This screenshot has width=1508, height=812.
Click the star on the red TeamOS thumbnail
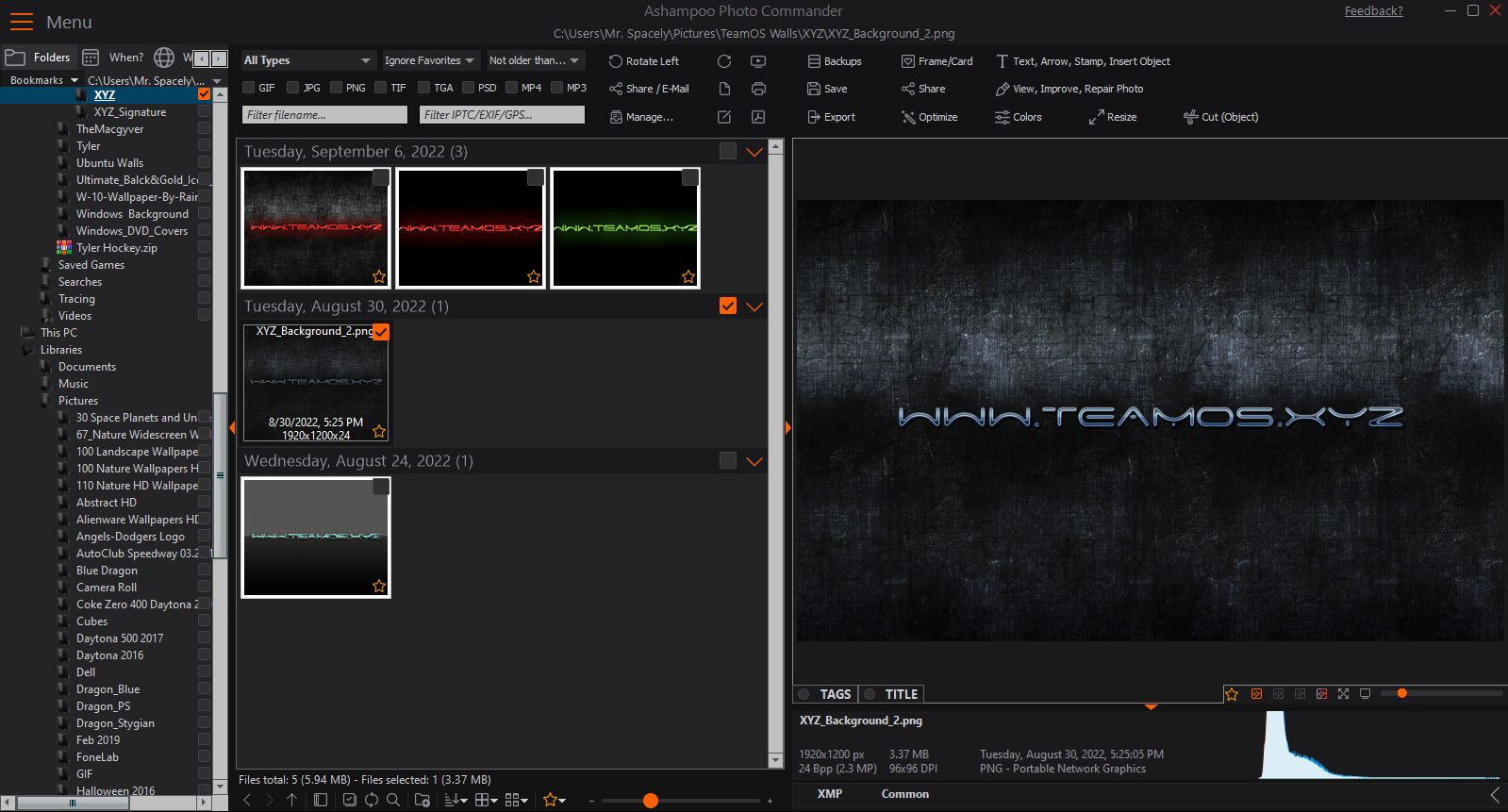[534, 276]
